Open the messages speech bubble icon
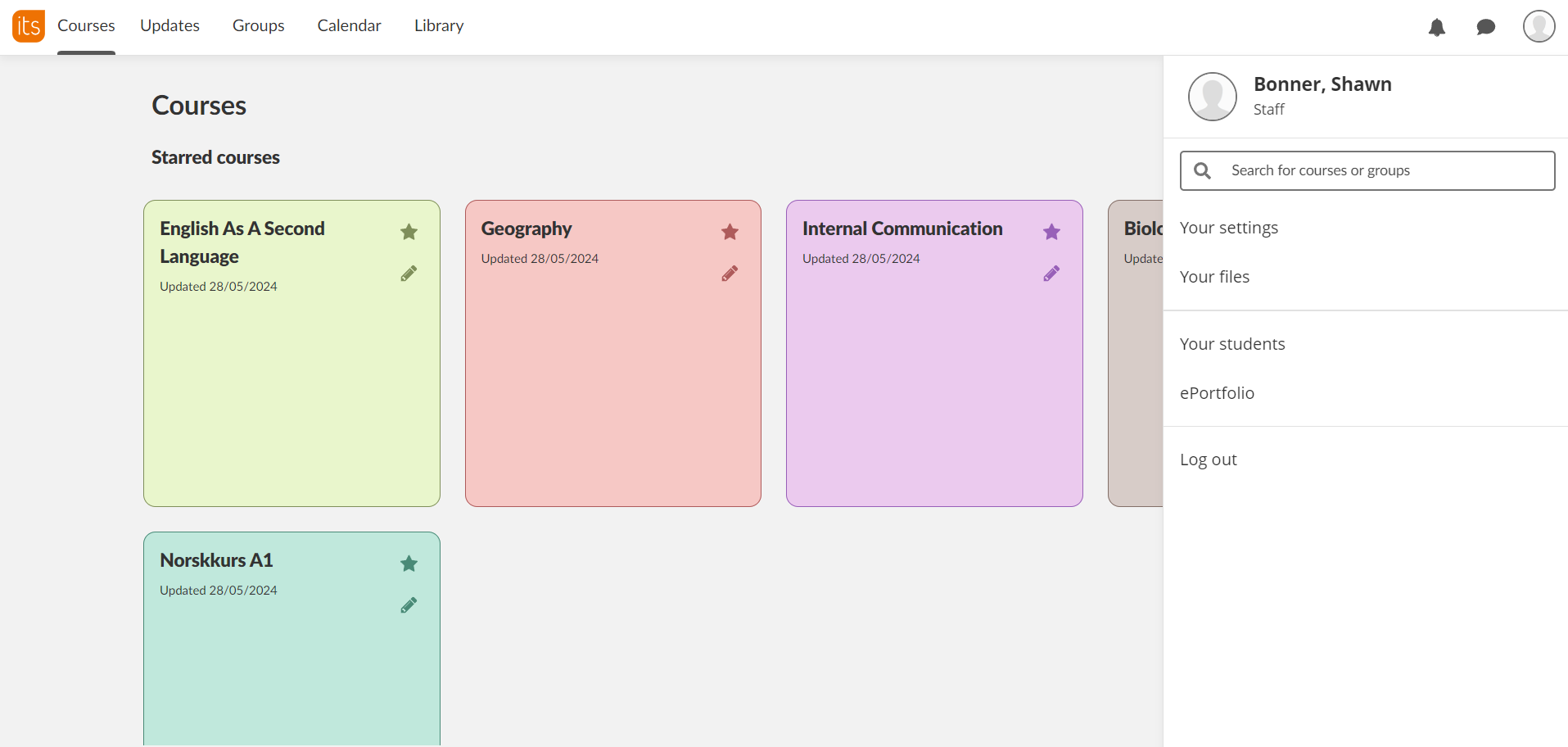 click(x=1485, y=27)
